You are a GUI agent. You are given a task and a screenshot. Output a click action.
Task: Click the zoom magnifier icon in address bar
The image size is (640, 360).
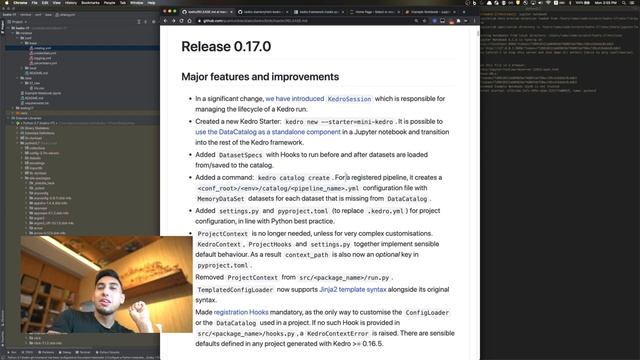[416, 20]
